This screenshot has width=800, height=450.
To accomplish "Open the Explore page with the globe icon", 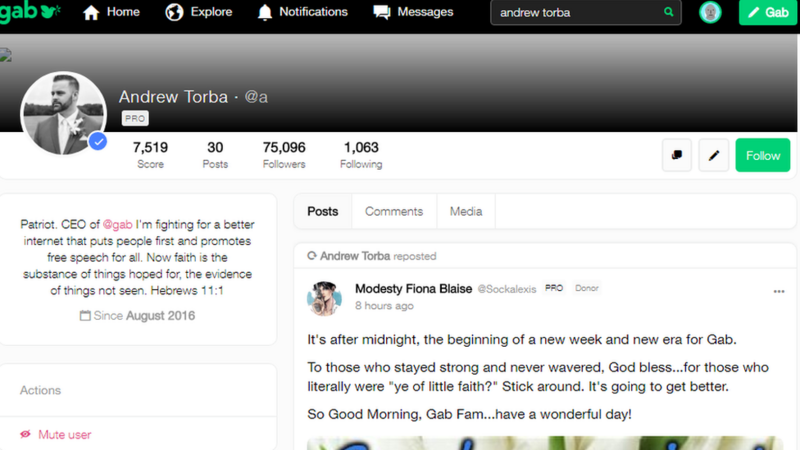I will 198,13.
